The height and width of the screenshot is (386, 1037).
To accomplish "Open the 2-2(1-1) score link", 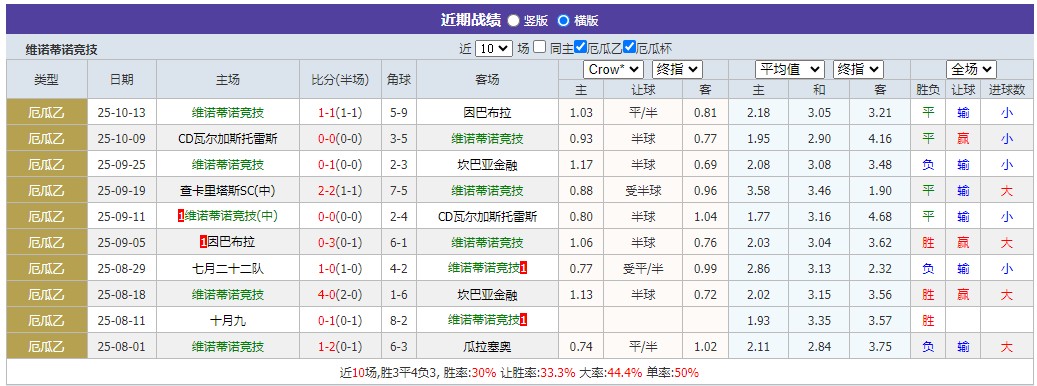I will pyautogui.click(x=340, y=190).
